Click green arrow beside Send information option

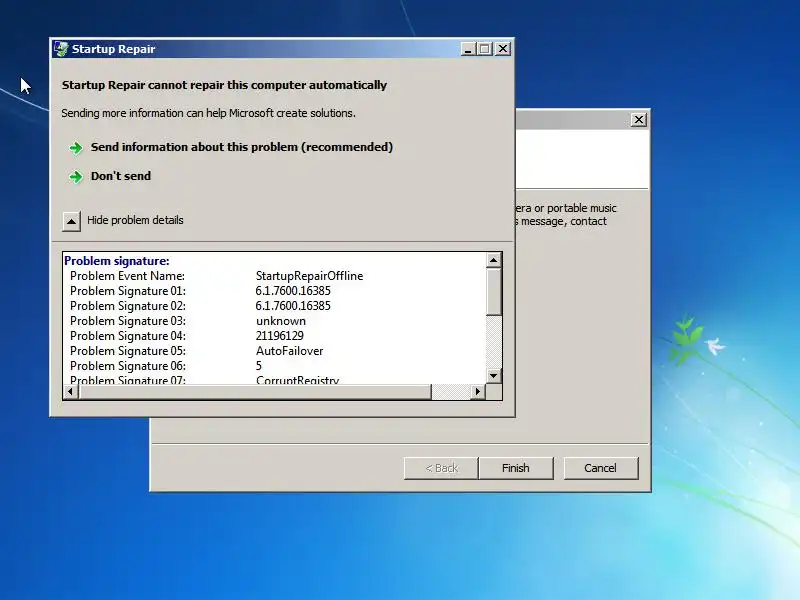pyautogui.click(x=76, y=148)
